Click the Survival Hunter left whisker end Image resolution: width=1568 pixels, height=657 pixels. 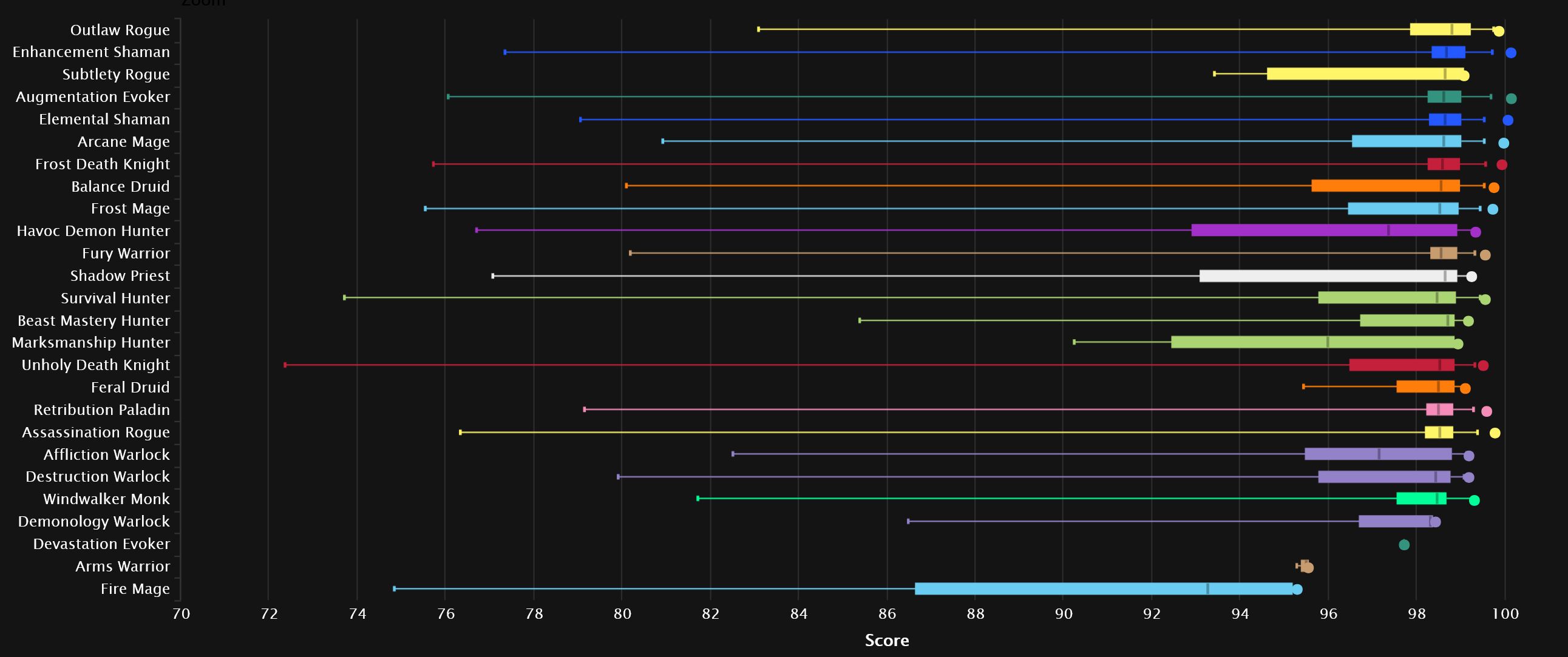click(x=345, y=297)
